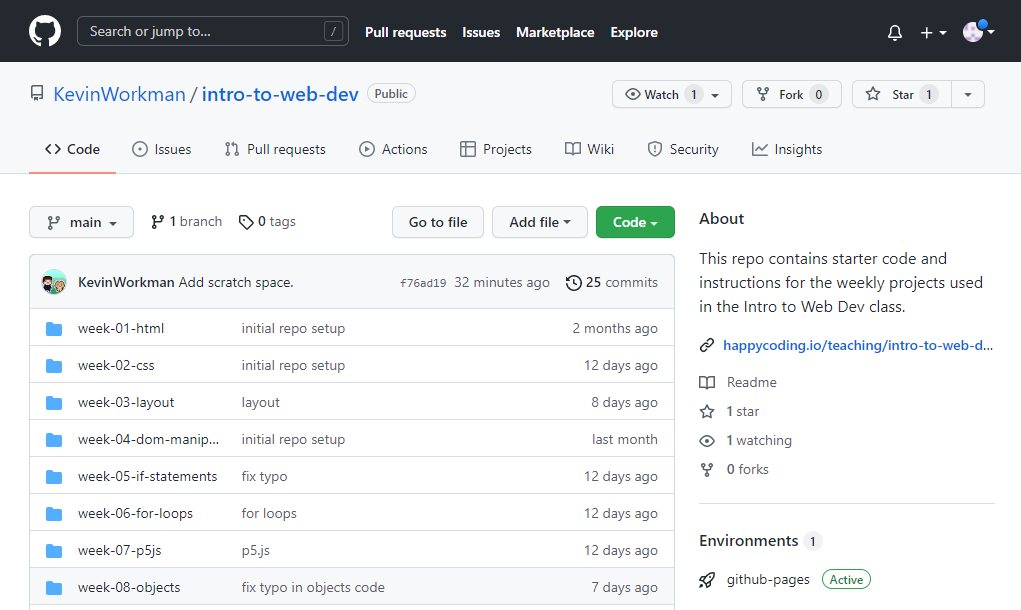Viewport: 1021px width, 610px height.
Task: Open the user avatar menu
Action: [978, 31]
